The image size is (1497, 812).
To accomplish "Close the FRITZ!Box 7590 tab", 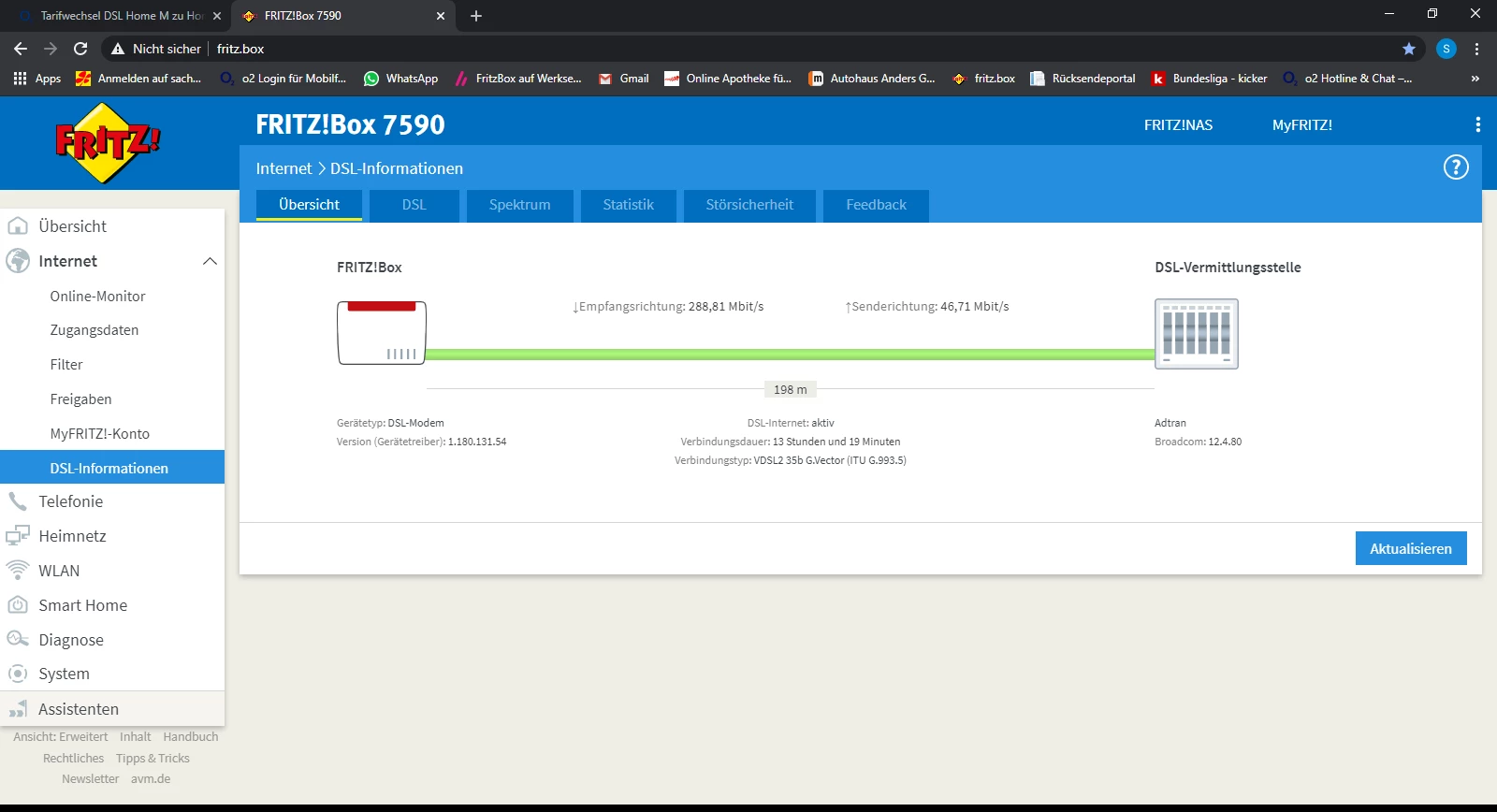I will pos(441,16).
